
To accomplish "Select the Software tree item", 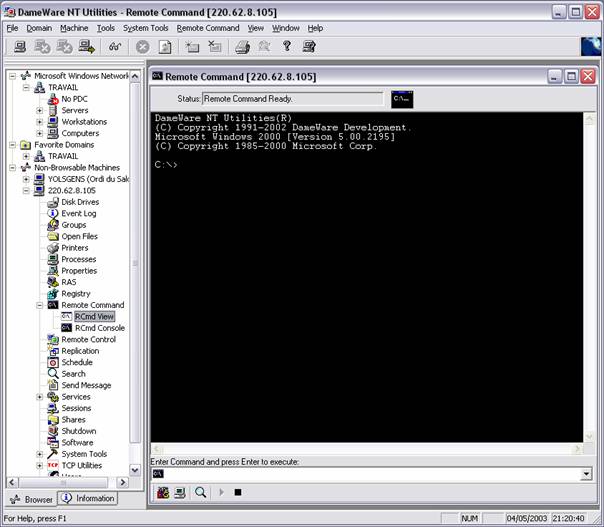I will point(77,443).
